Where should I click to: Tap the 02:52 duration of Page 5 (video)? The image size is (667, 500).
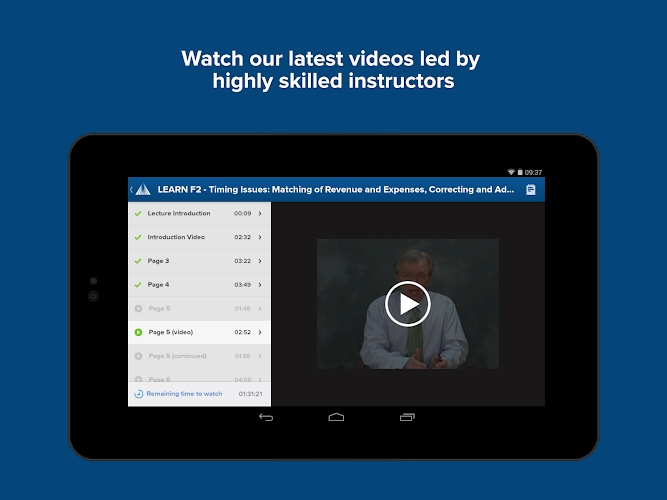(x=242, y=332)
